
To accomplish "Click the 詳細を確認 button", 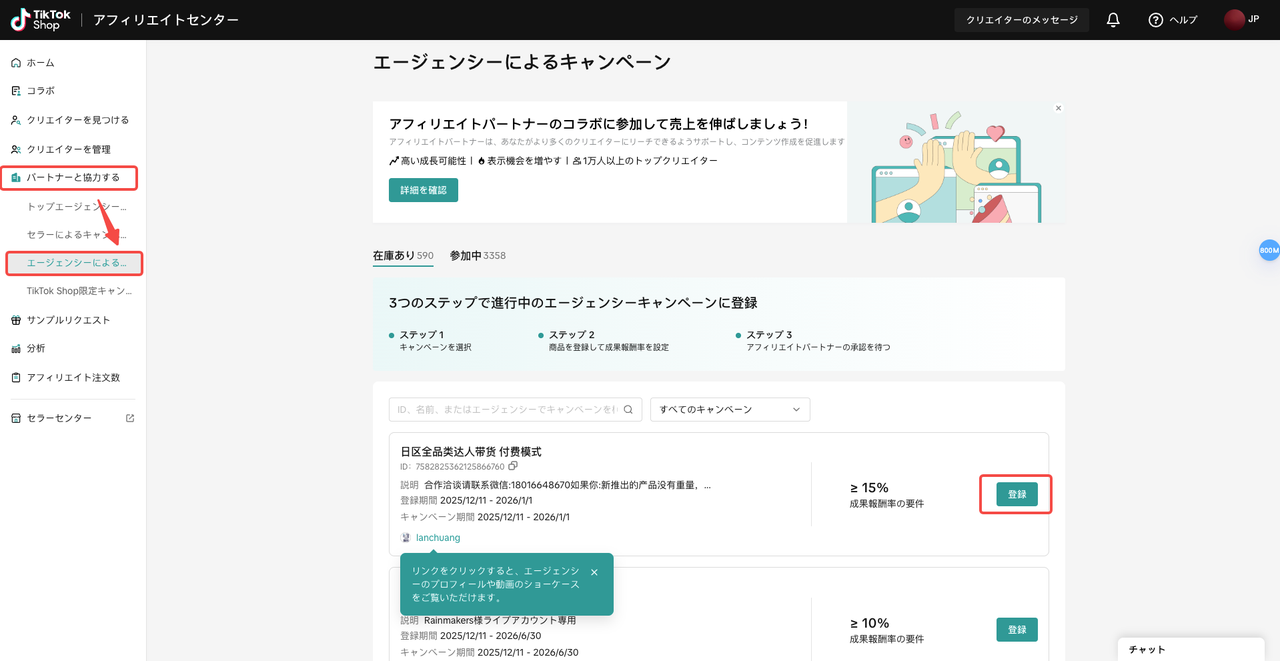I will (x=423, y=190).
